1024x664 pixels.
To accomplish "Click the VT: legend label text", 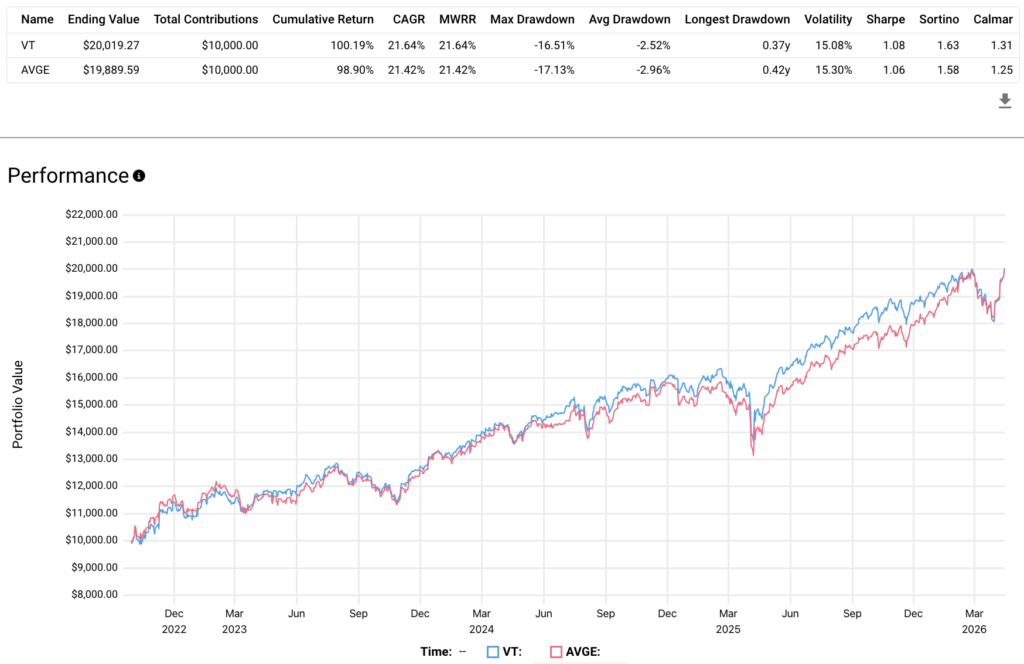I will coord(512,652).
